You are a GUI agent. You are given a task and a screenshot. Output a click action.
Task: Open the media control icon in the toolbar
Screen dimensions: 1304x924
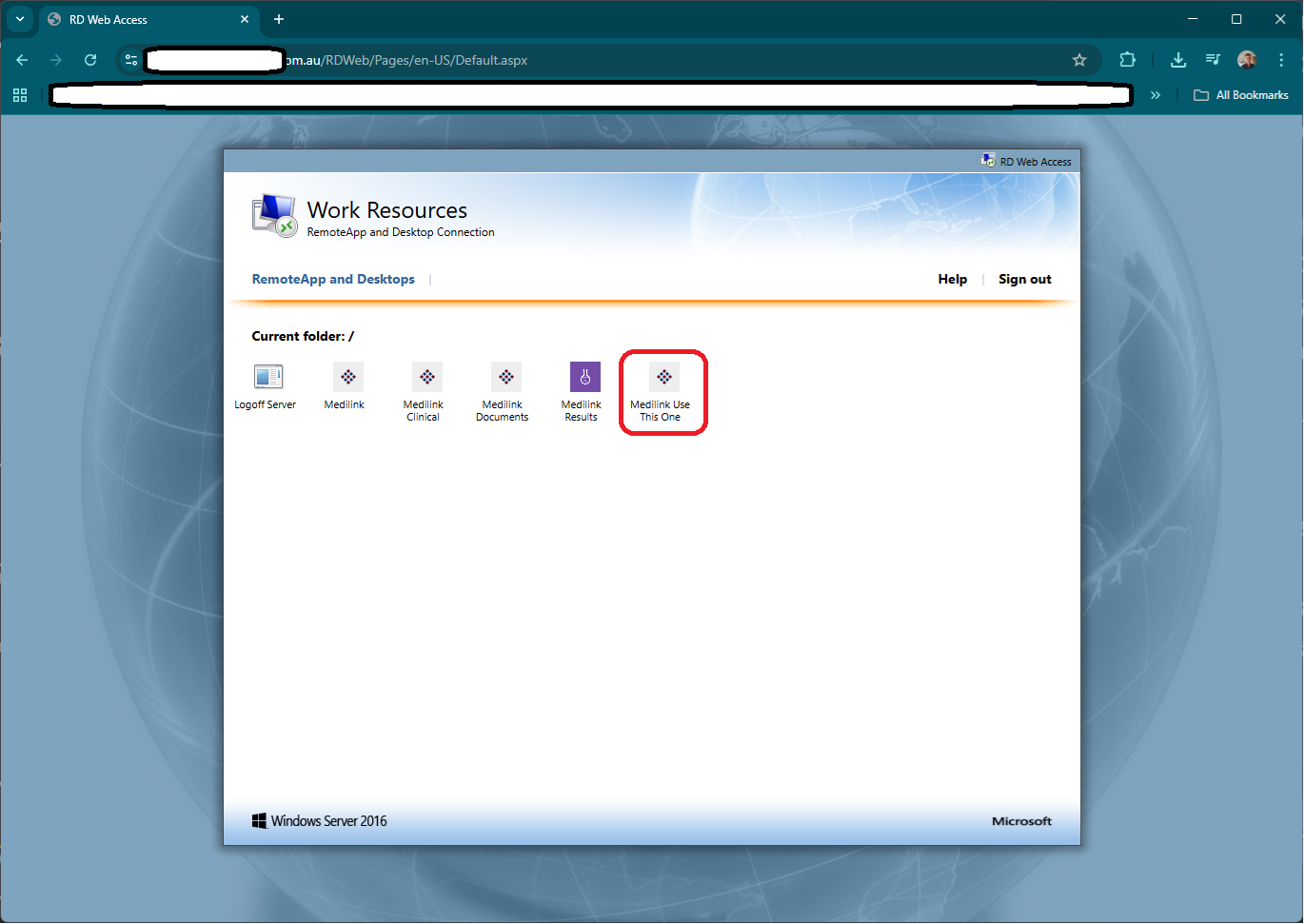1213,60
